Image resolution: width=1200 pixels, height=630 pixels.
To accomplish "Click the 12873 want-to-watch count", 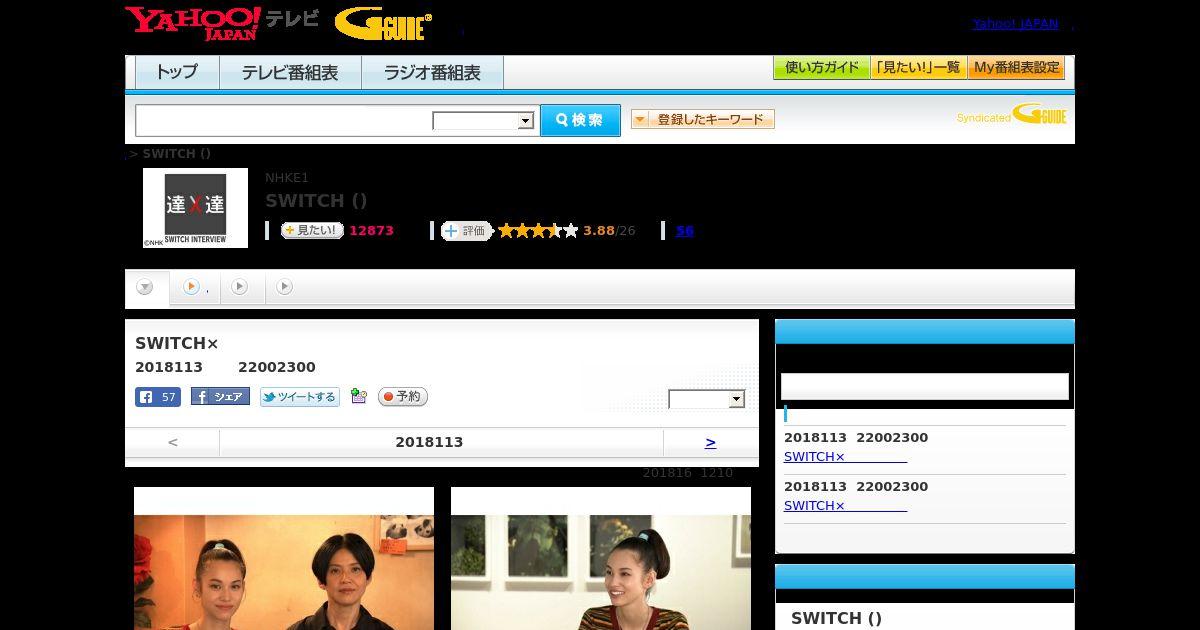I will click(x=371, y=231).
